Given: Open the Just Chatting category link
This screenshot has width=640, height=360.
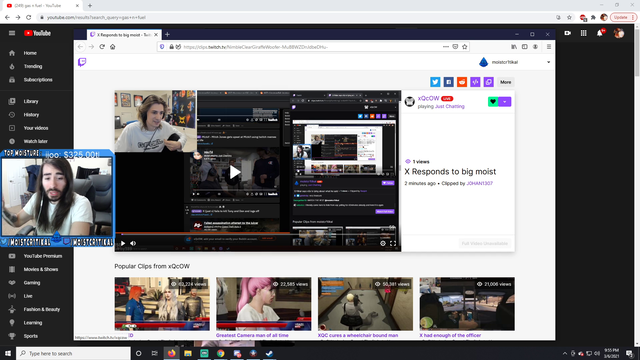Looking at the screenshot, I should (449, 107).
